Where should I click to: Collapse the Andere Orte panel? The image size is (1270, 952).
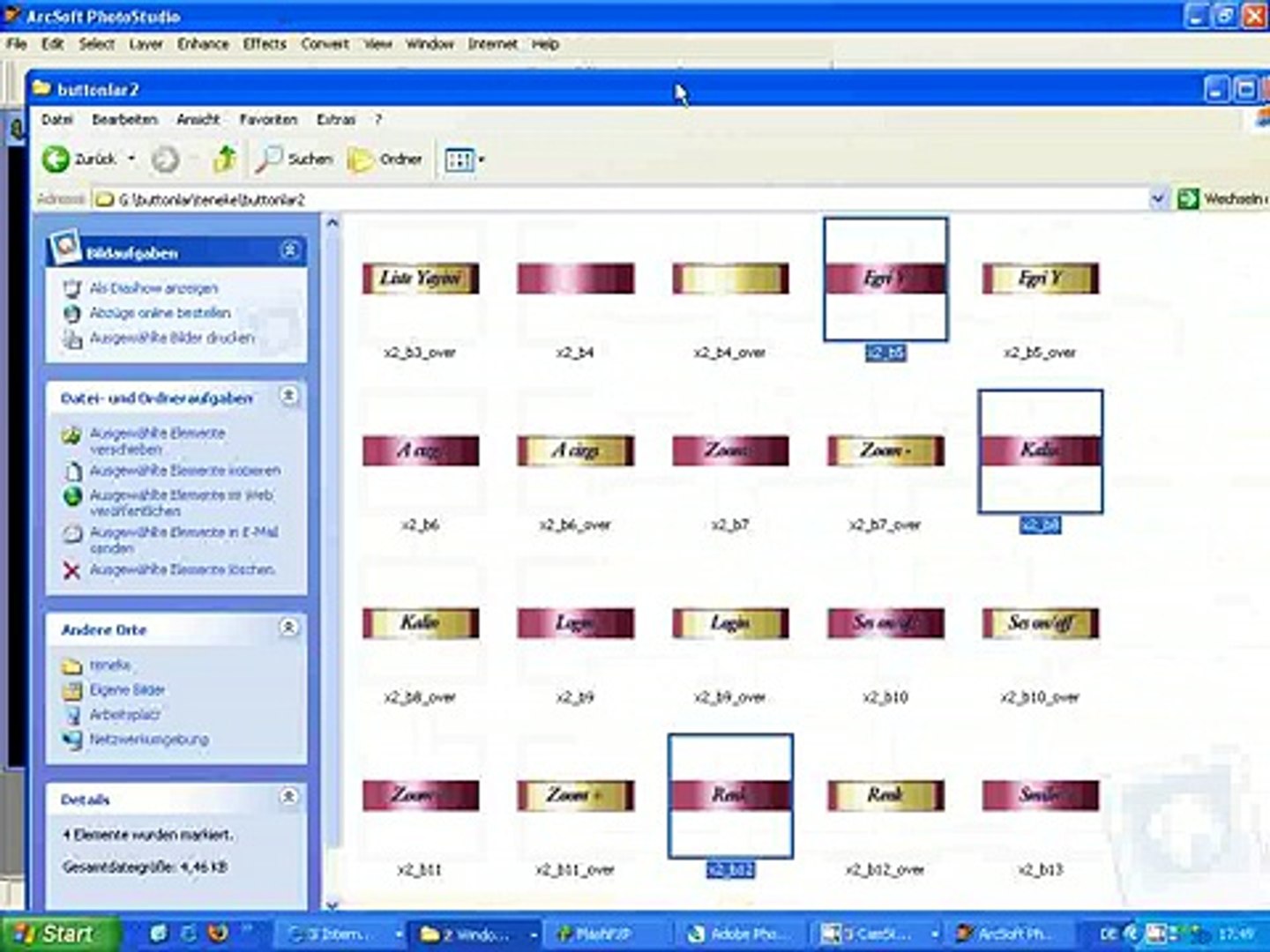[x=289, y=627]
